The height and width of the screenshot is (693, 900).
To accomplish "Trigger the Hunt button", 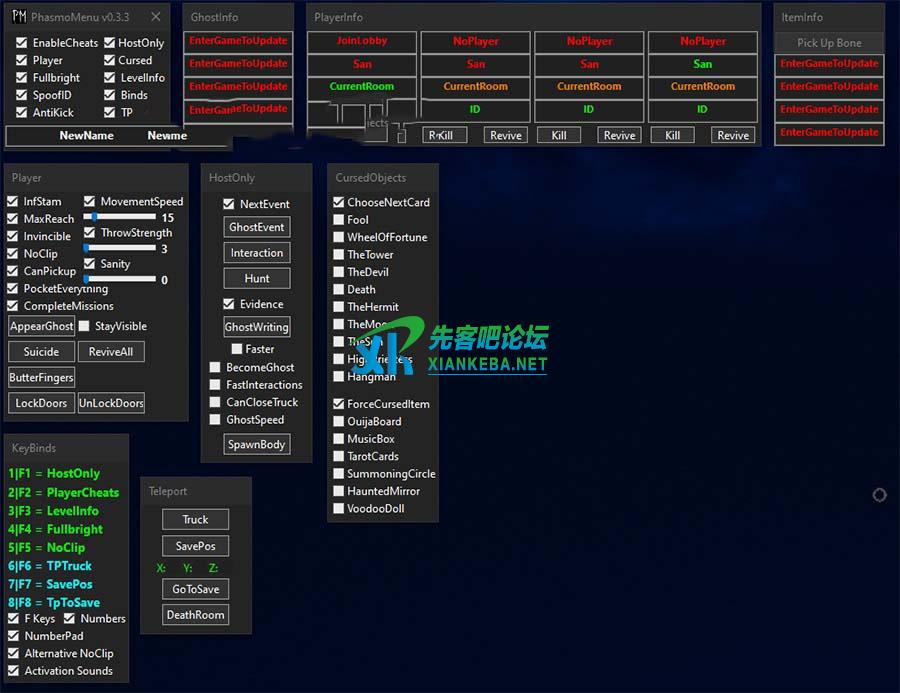I will tap(257, 278).
